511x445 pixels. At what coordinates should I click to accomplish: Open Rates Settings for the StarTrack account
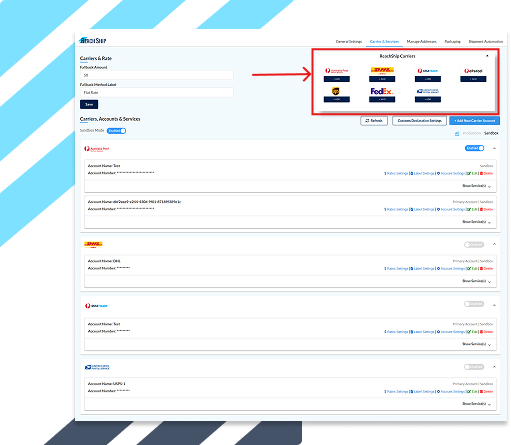click(x=396, y=332)
